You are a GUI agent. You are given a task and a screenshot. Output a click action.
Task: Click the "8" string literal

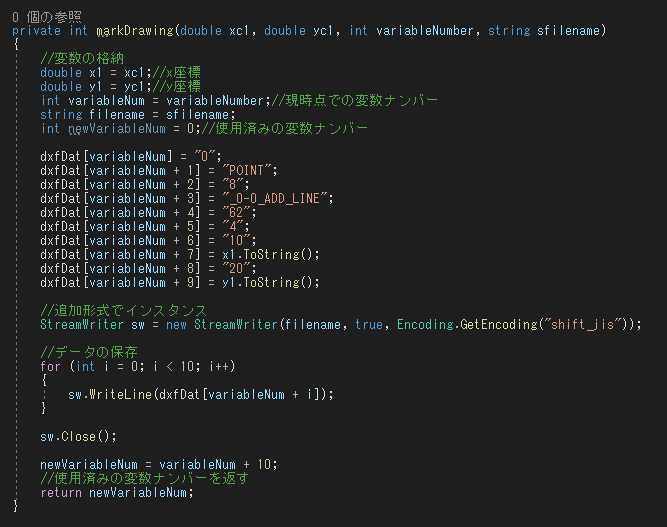233,185
